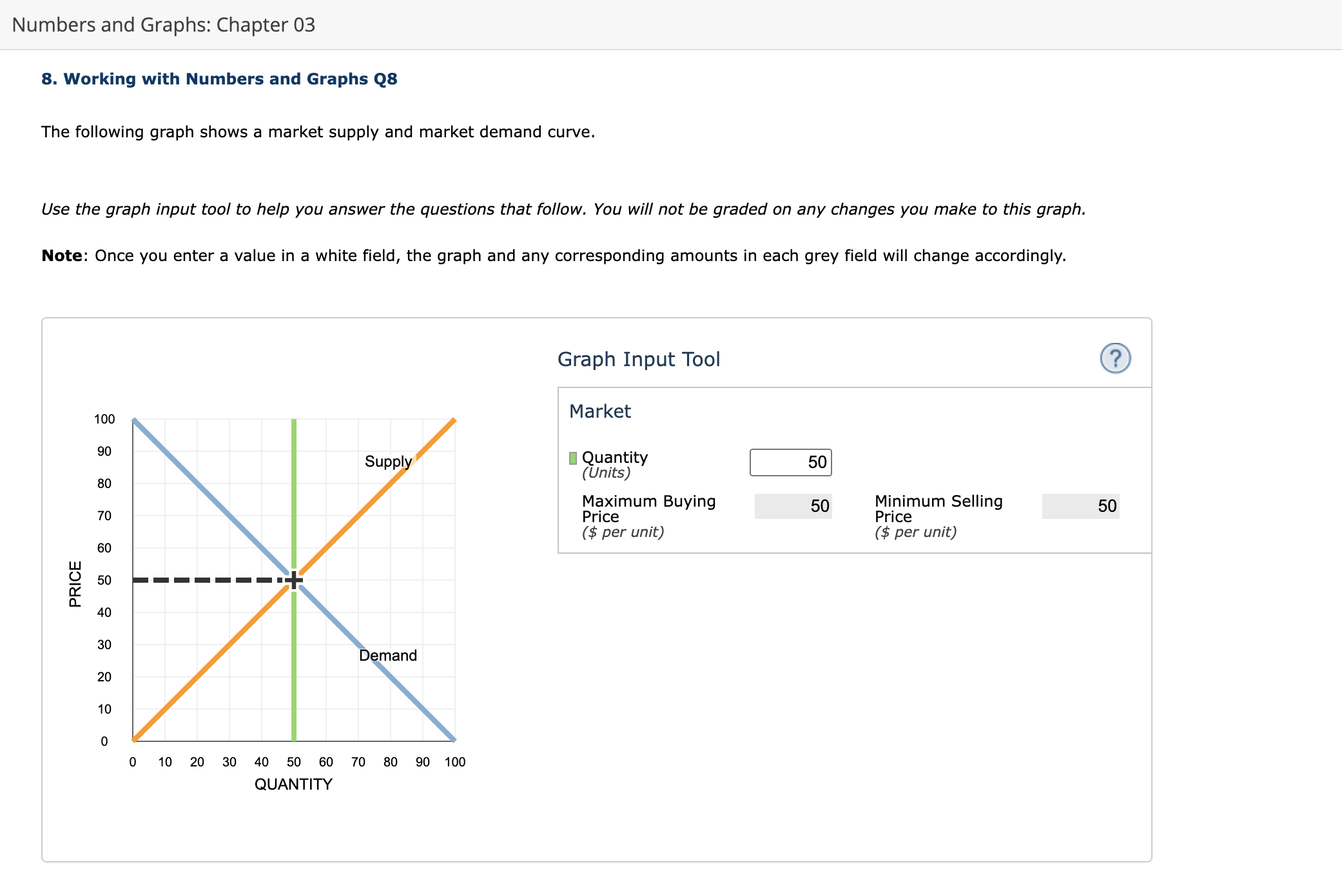Select the Quantity (Units) input field
Screen dimensions: 1342x896
click(790, 462)
